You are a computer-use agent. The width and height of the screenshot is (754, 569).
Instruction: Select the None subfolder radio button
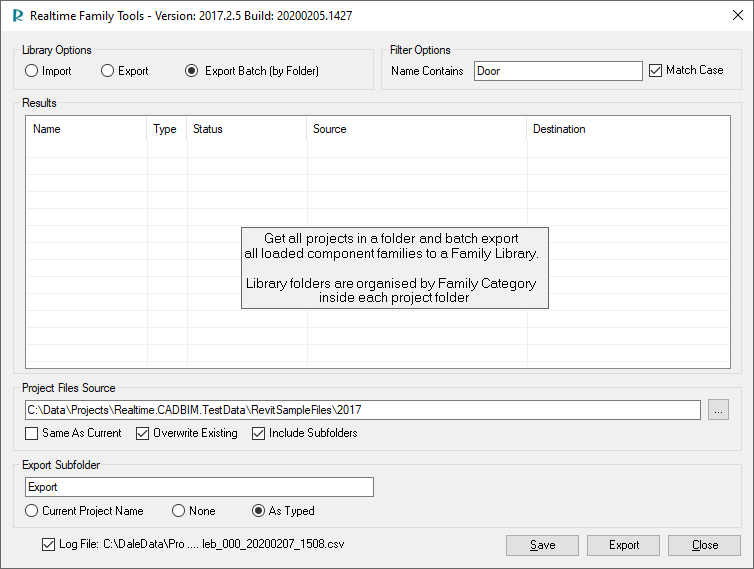point(178,511)
